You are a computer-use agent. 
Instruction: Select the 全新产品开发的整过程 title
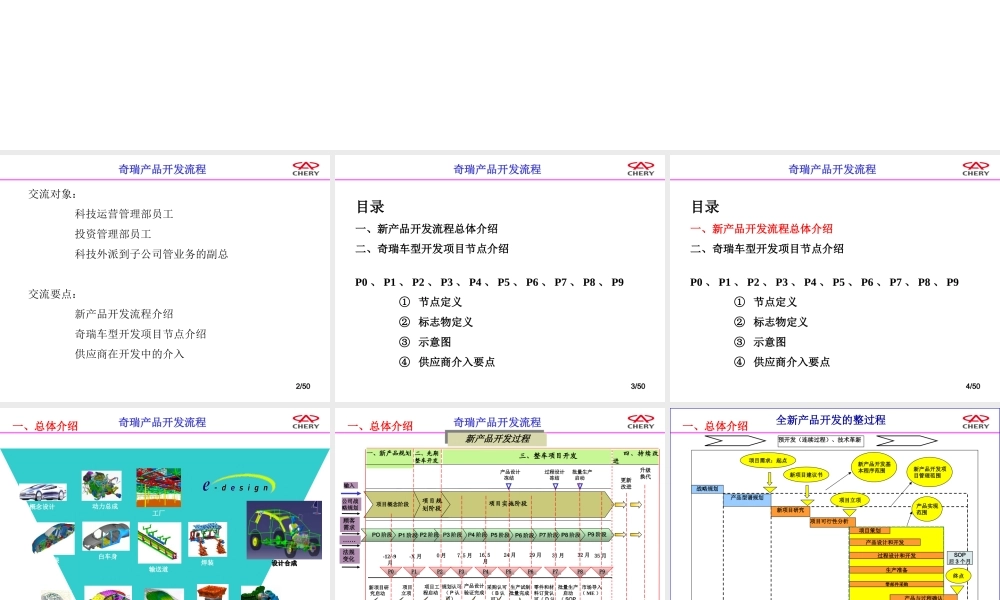point(830,420)
